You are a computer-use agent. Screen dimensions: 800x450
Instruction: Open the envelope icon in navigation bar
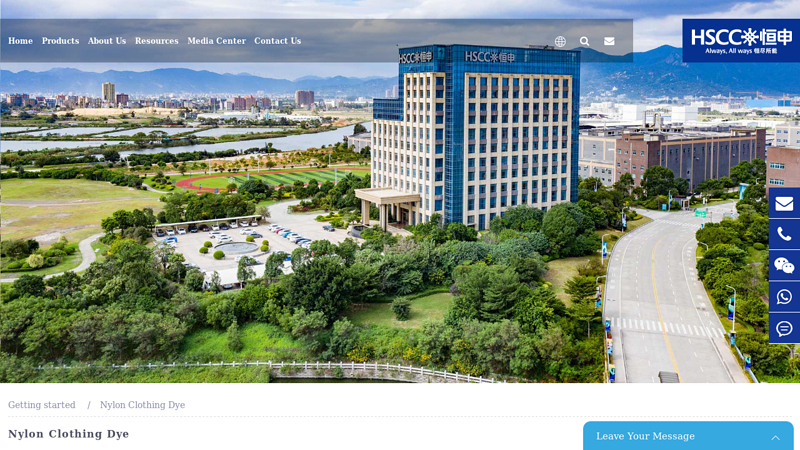609,41
